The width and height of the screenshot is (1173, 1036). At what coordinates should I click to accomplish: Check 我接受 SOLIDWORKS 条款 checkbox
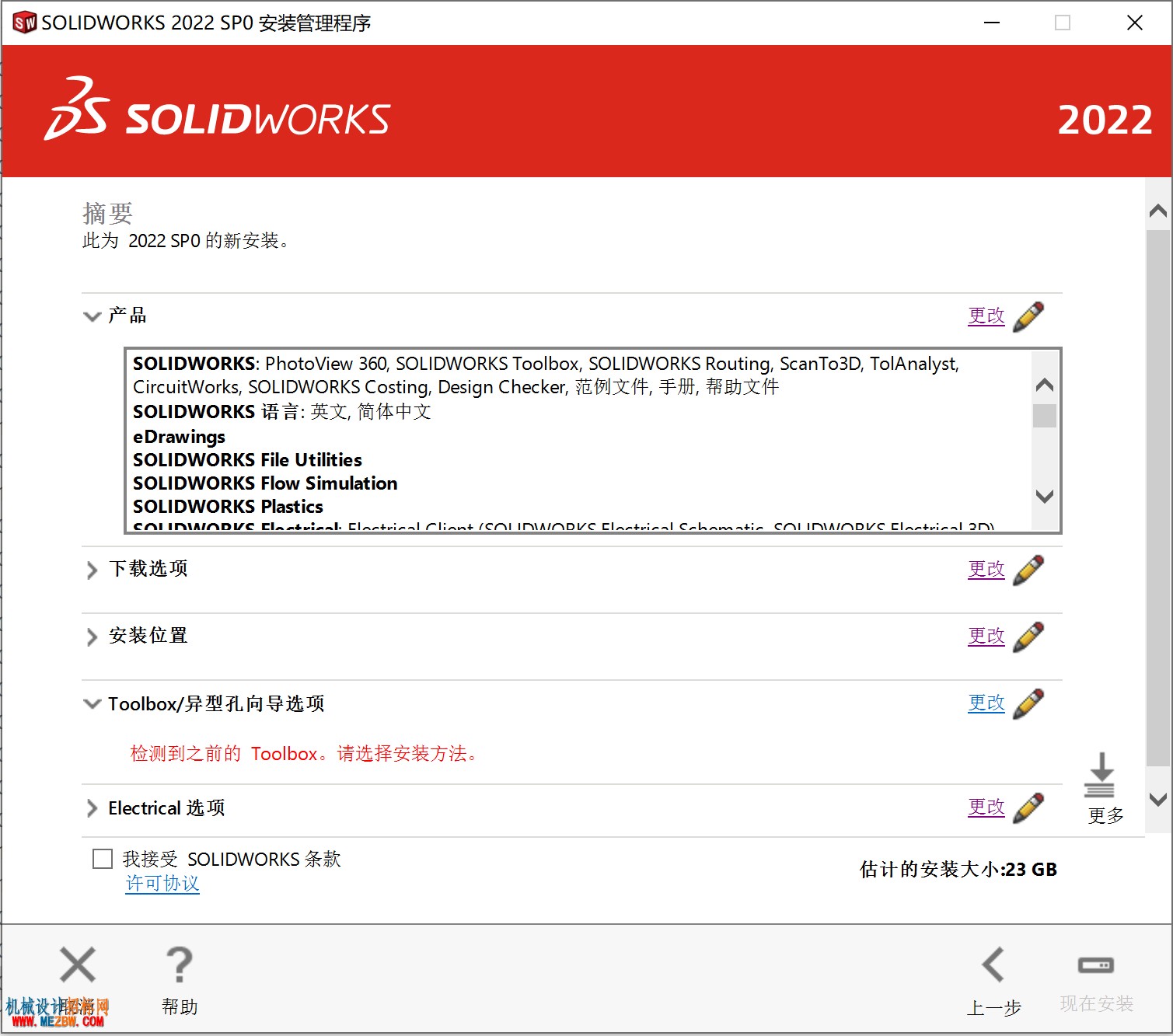103,859
